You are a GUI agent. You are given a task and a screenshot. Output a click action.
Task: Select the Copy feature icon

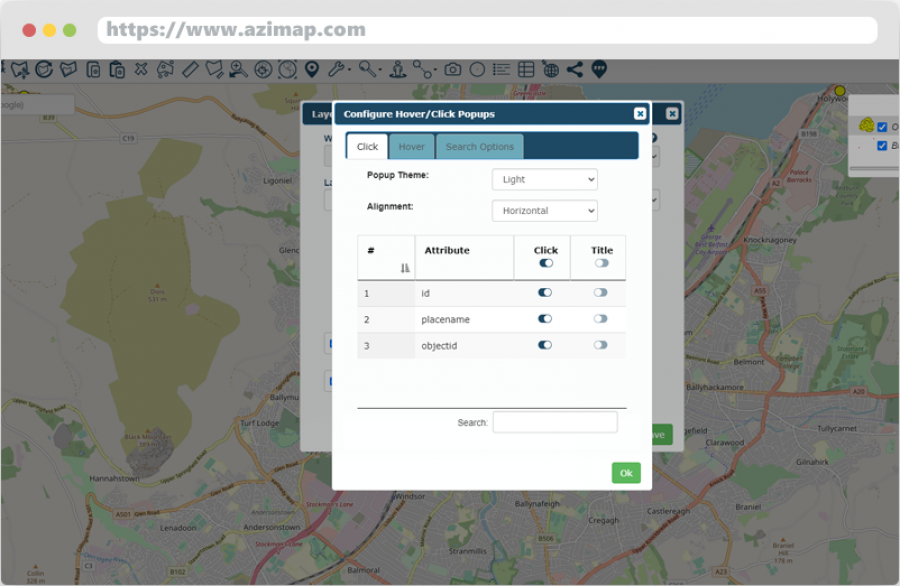pyautogui.click(x=93, y=70)
